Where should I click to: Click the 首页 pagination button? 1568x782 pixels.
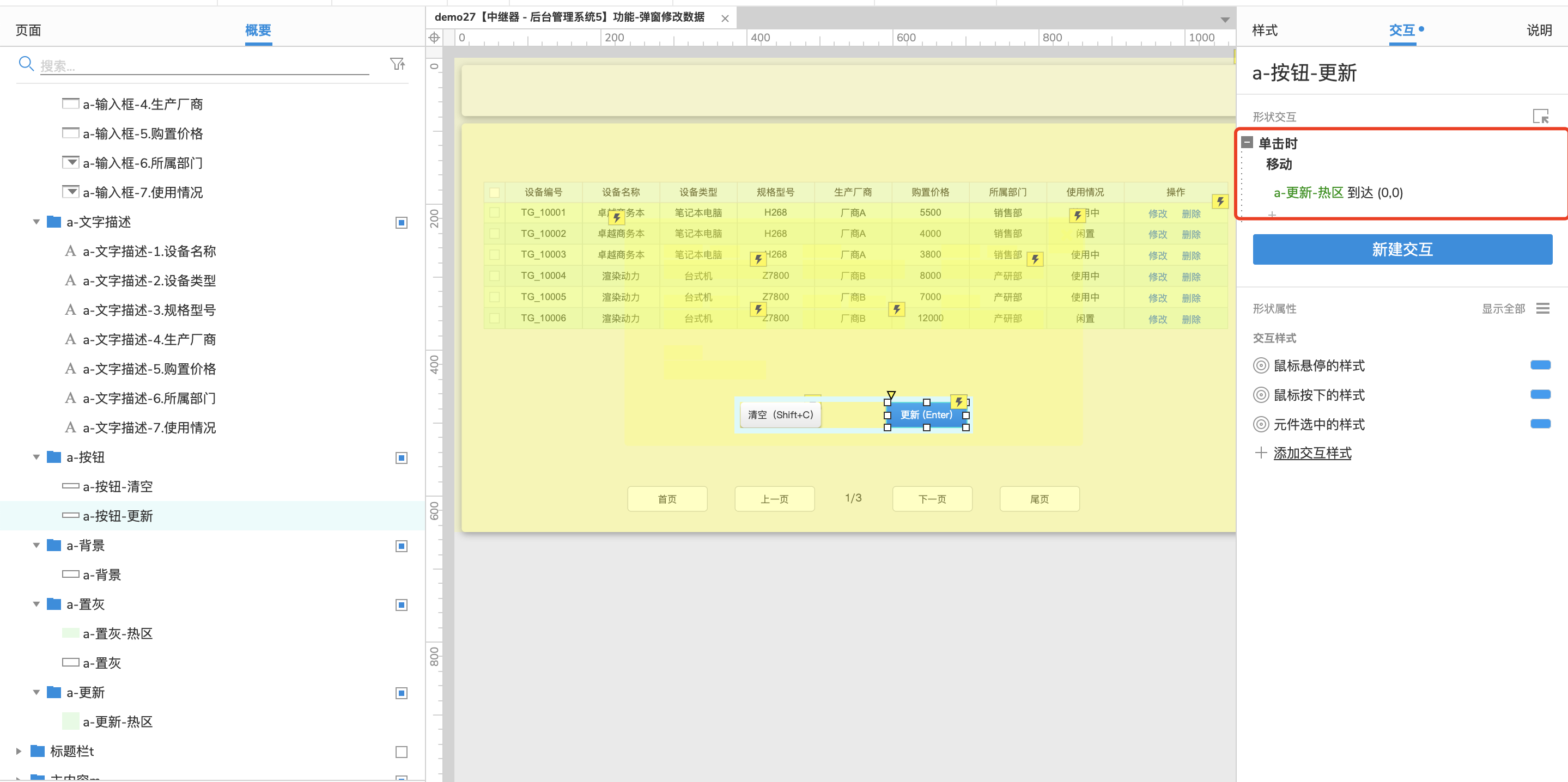point(667,499)
